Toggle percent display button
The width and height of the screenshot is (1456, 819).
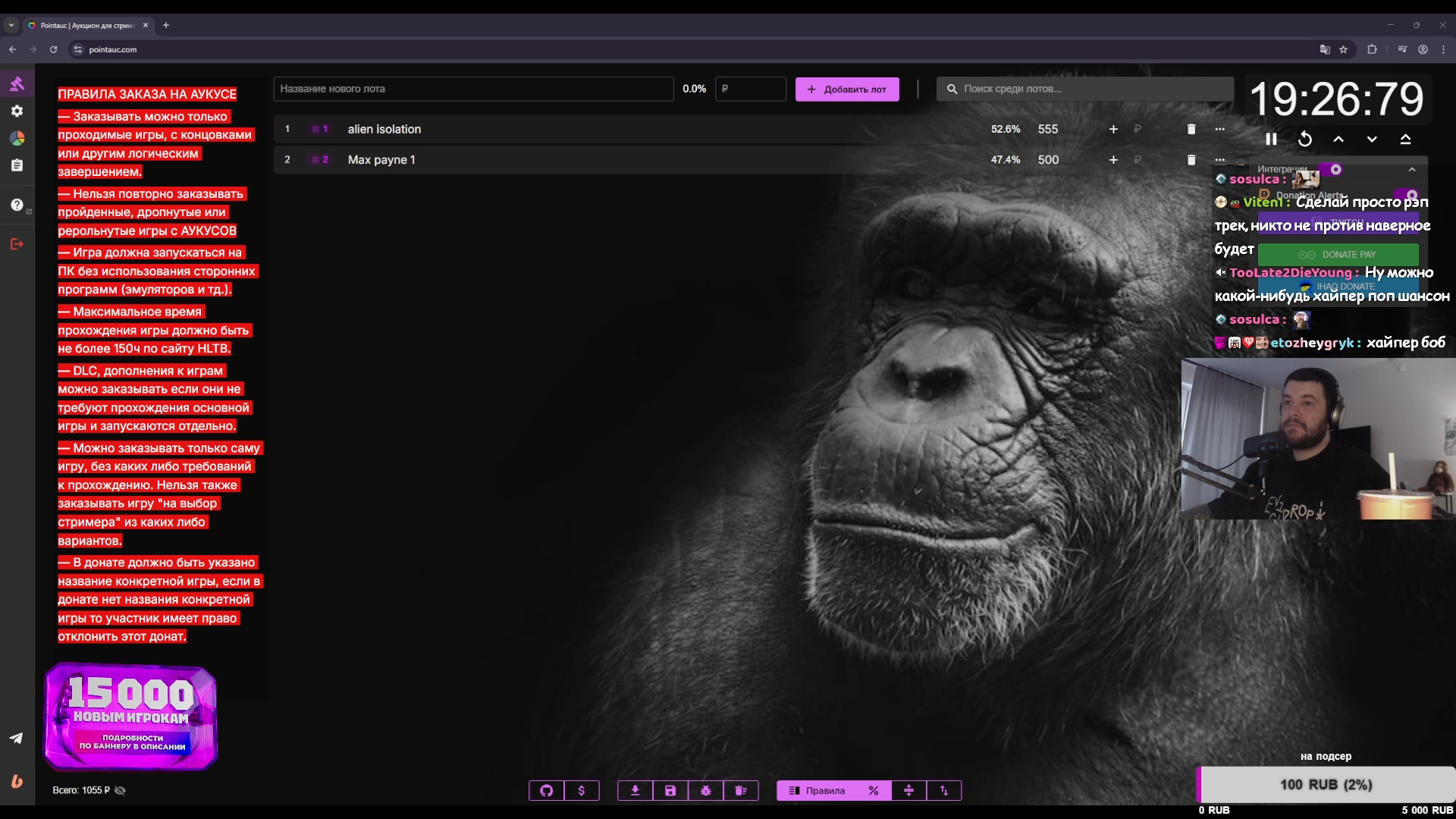874,790
